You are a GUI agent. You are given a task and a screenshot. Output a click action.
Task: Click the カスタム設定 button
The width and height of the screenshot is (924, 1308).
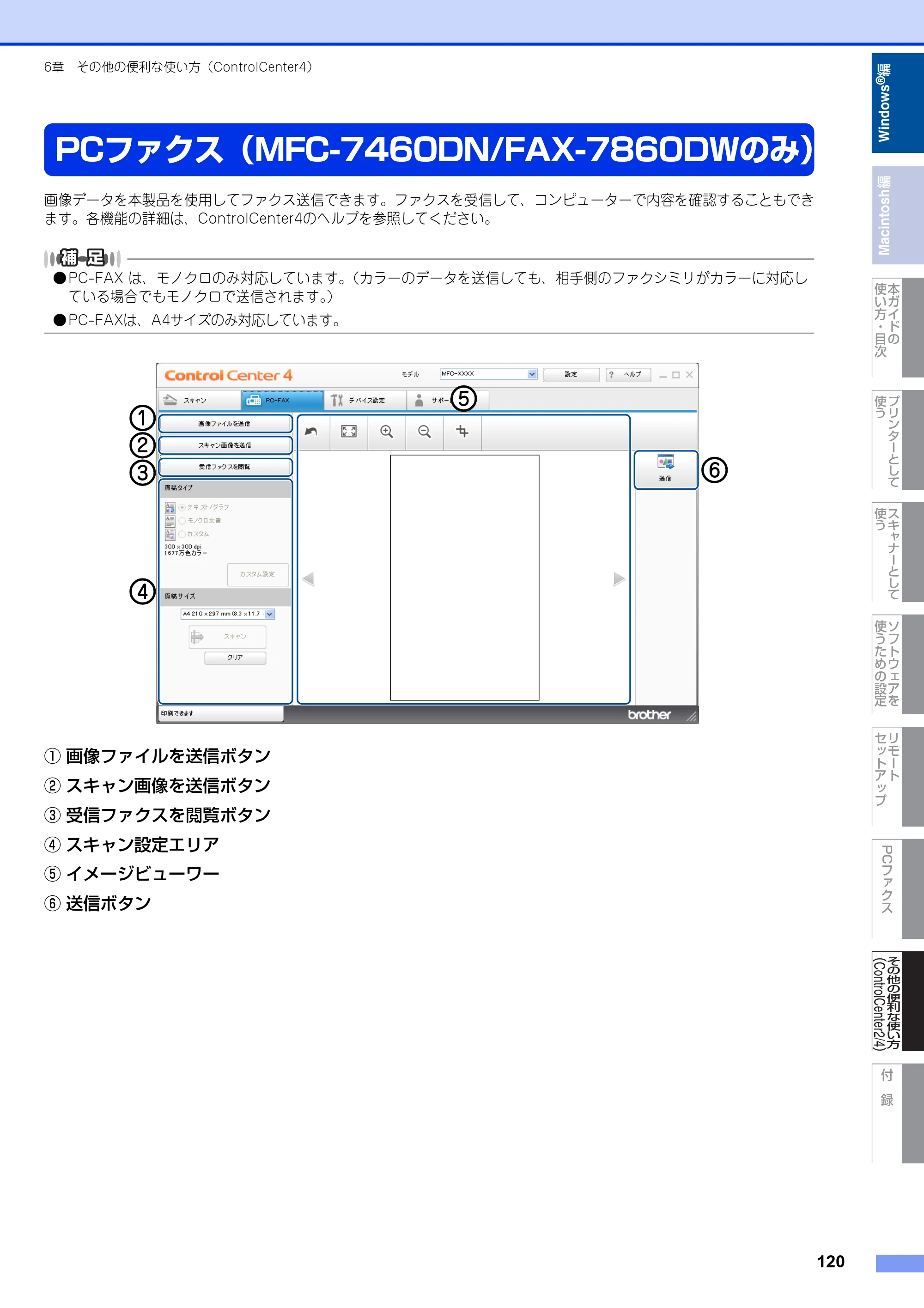(x=257, y=574)
